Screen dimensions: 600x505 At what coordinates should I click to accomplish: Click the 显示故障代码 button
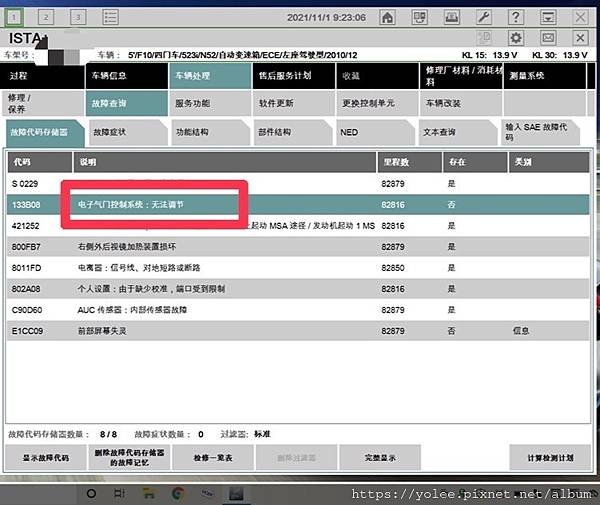[46, 458]
